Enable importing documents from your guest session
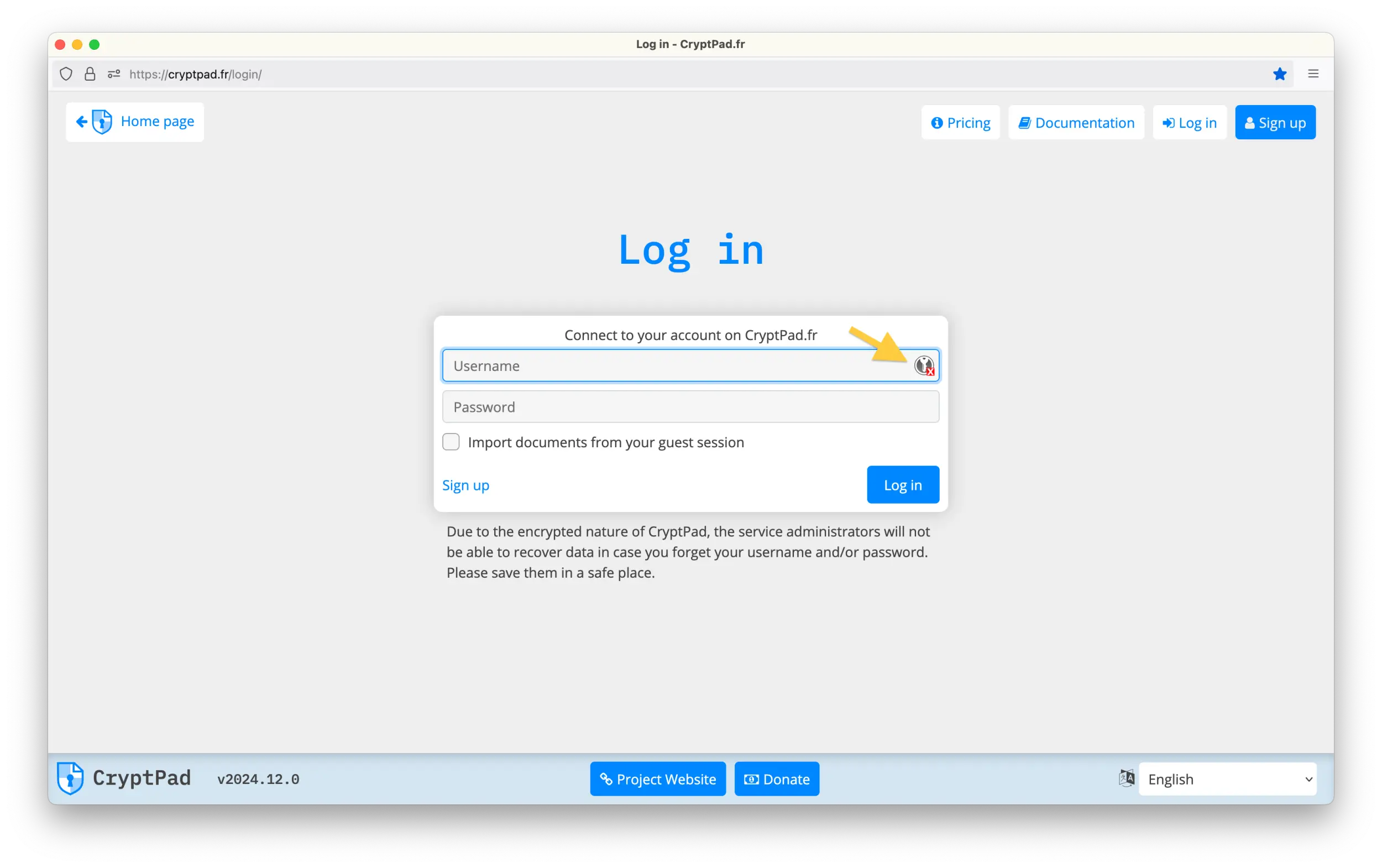1382x868 pixels. click(x=451, y=441)
